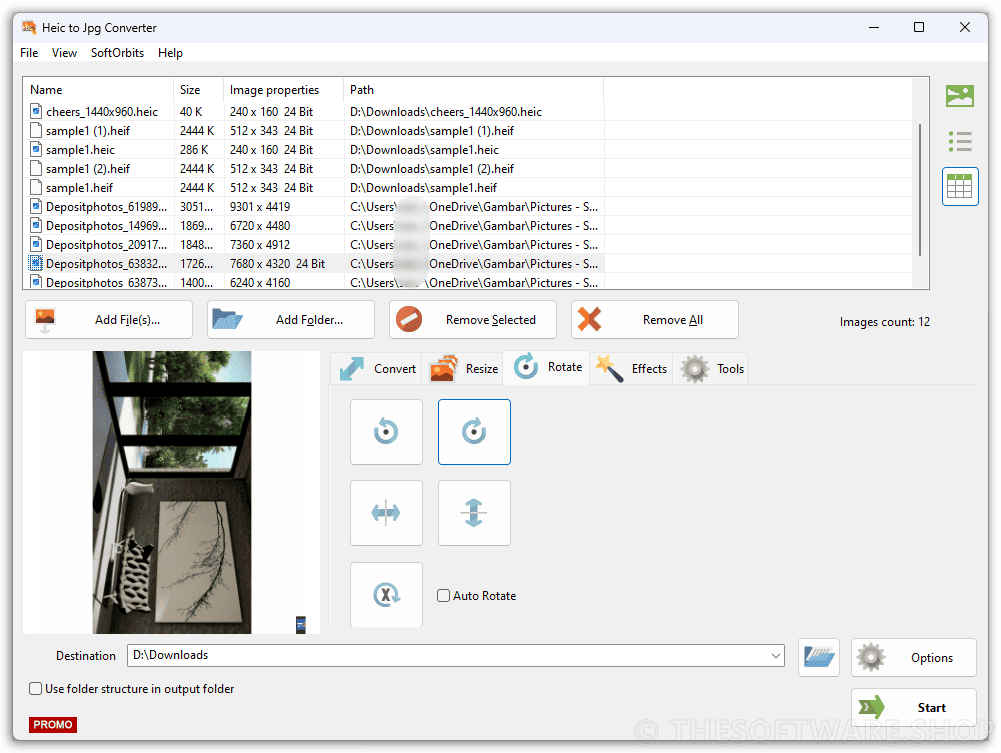Browse destination folder icon button
This screenshot has height=753, width=1001.
click(819, 657)
